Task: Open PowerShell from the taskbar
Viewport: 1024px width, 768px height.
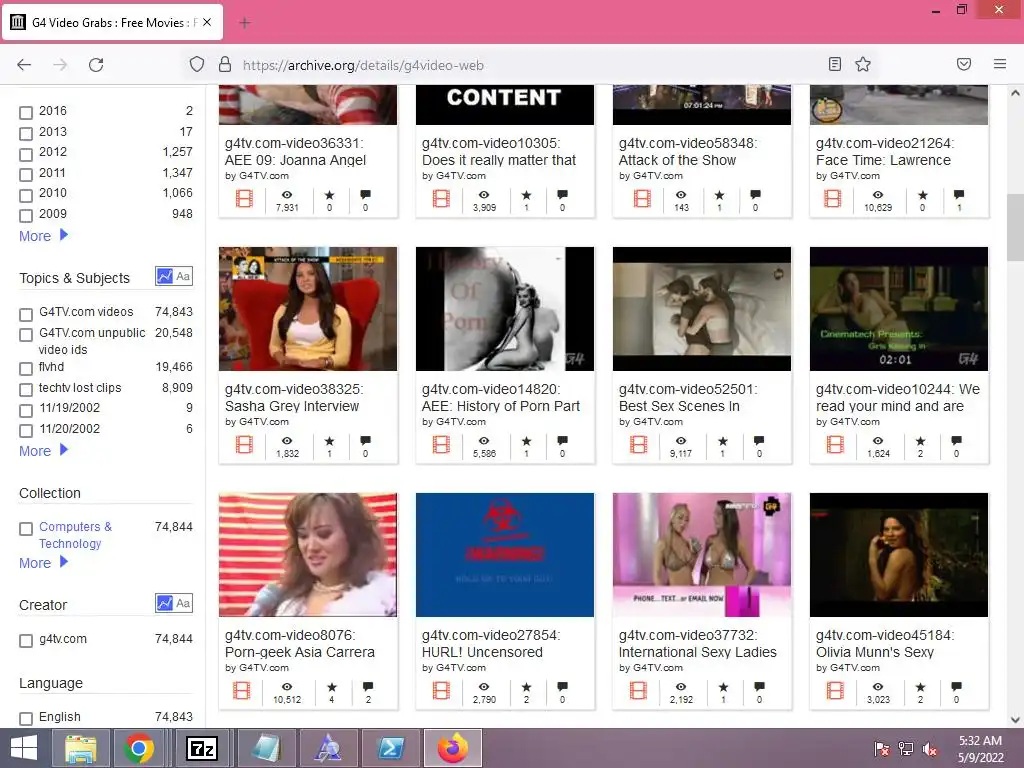Action: [x=391, y=748]
